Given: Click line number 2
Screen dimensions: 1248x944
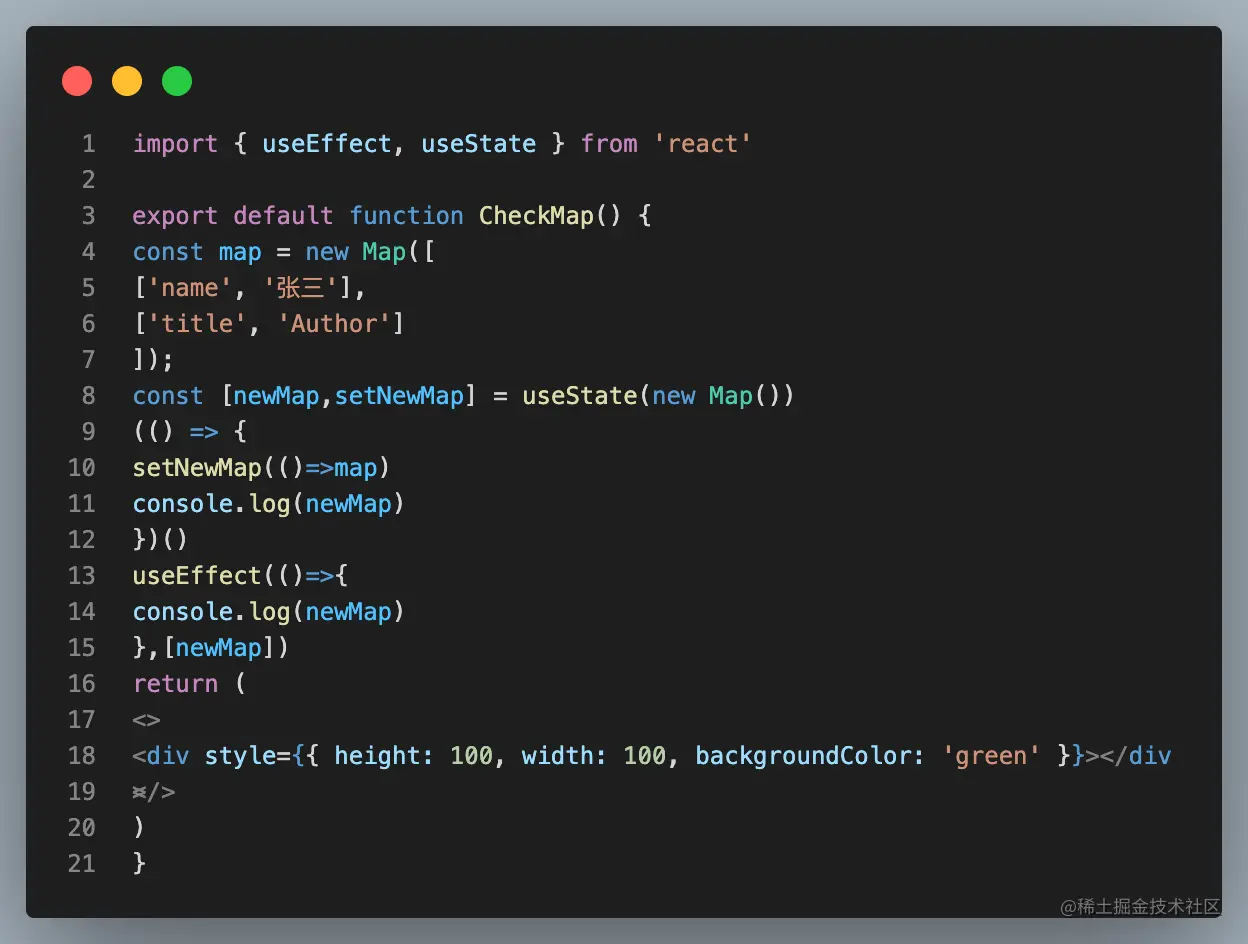Looking at the screenshot, I should [88, 180].
